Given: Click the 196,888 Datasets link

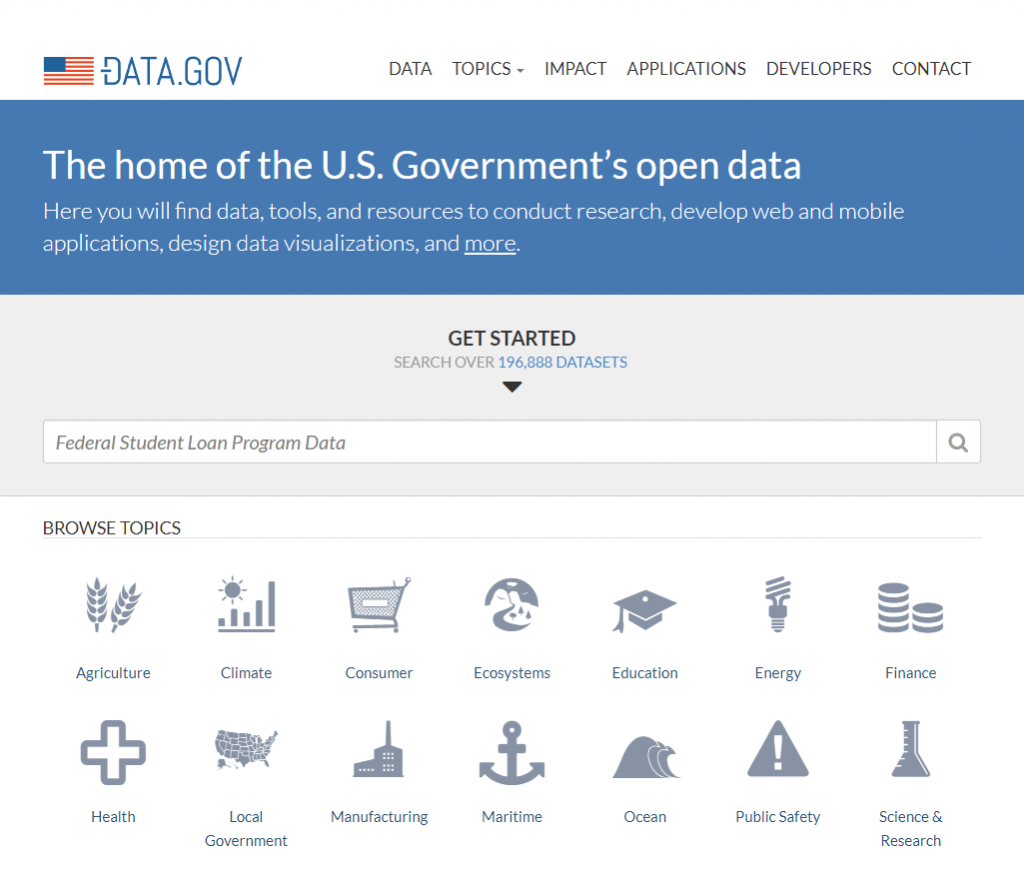Looking at the screenshot, I should click(x=562, y=363).
